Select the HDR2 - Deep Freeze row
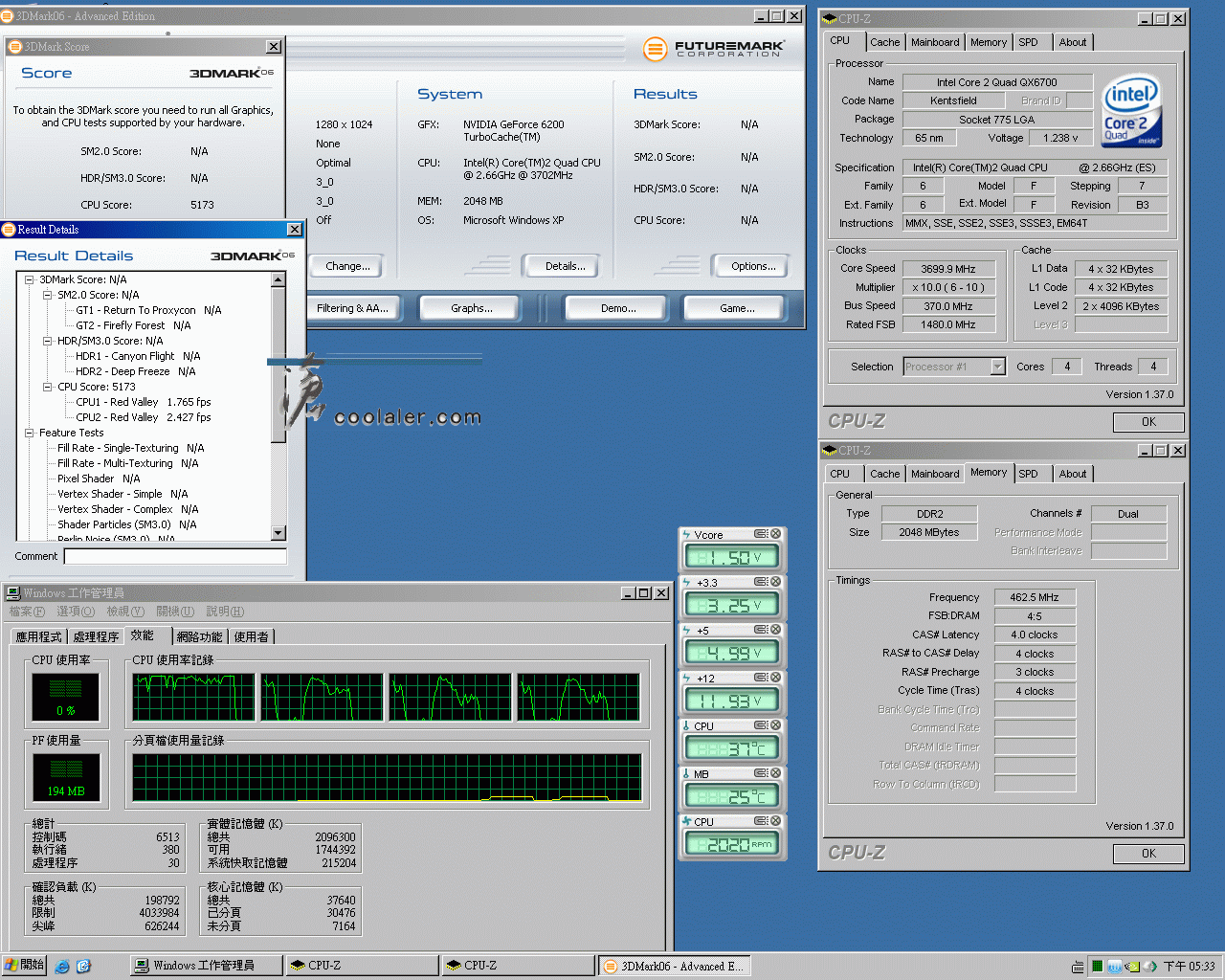Image resolution: width=1225 pixels, height=980 pixels. (x=135, y=371)
